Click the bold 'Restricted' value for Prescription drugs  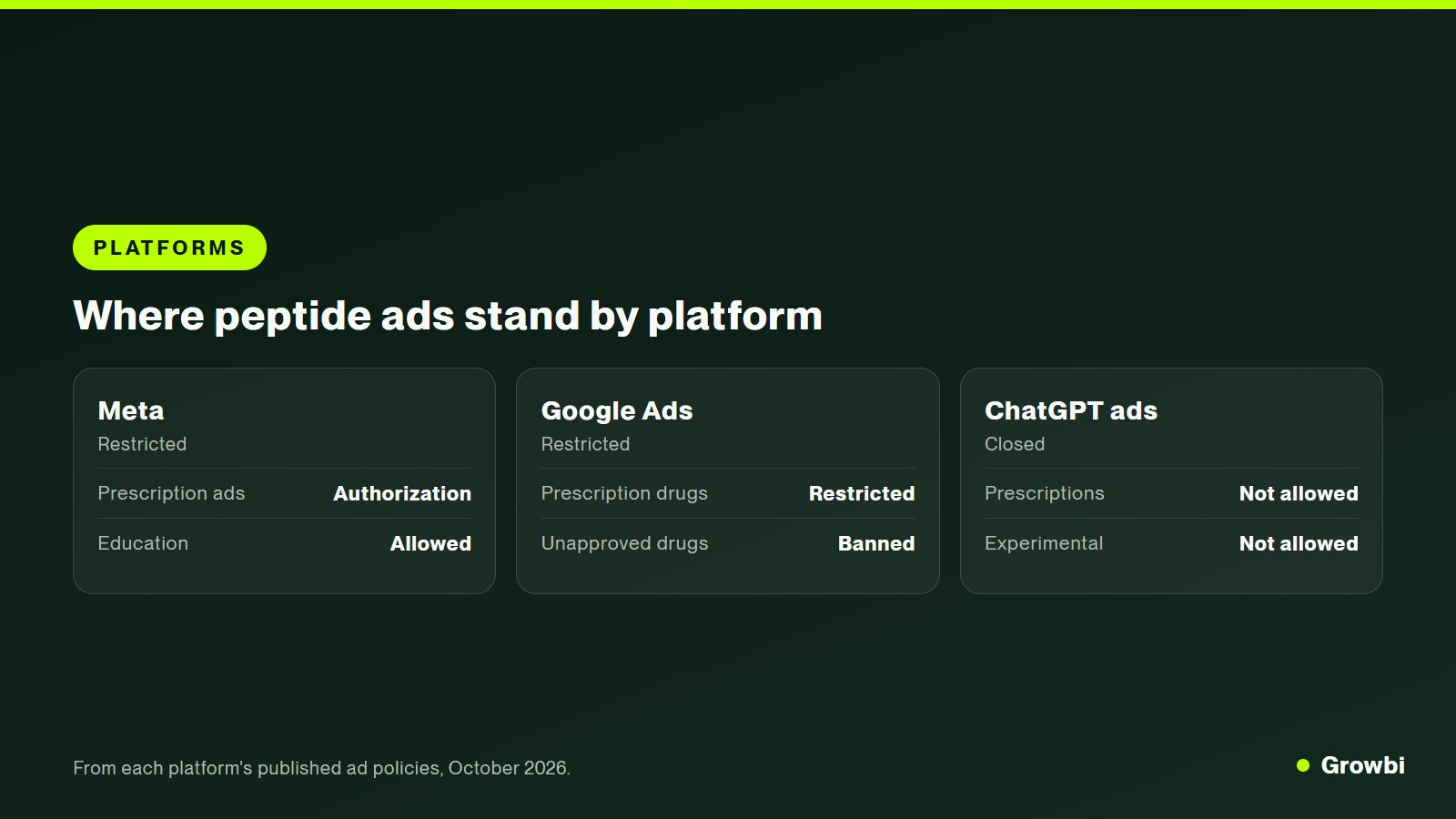coord(862,493)
